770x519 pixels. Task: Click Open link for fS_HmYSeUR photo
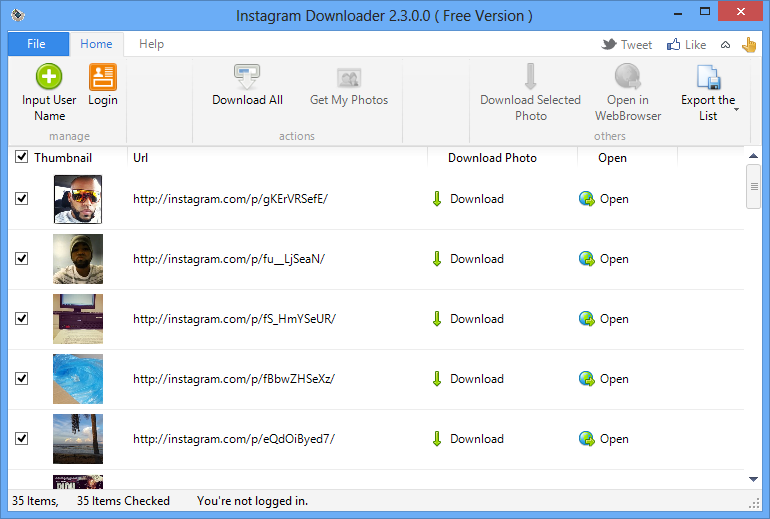tap(614, 319)
